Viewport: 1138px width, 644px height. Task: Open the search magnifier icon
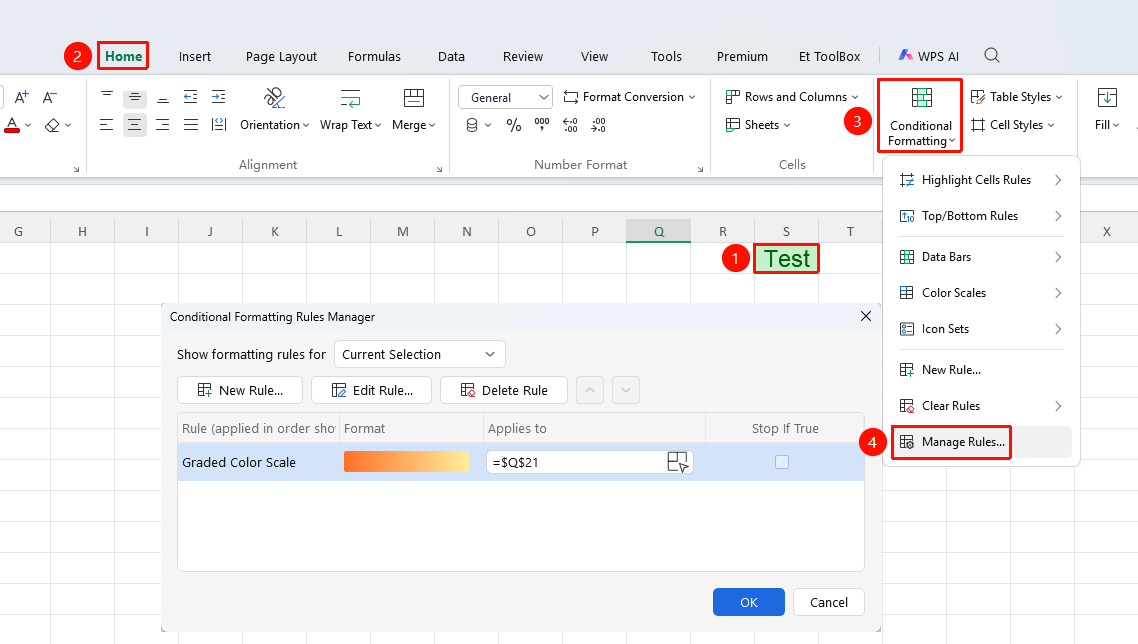click(992, 55)
